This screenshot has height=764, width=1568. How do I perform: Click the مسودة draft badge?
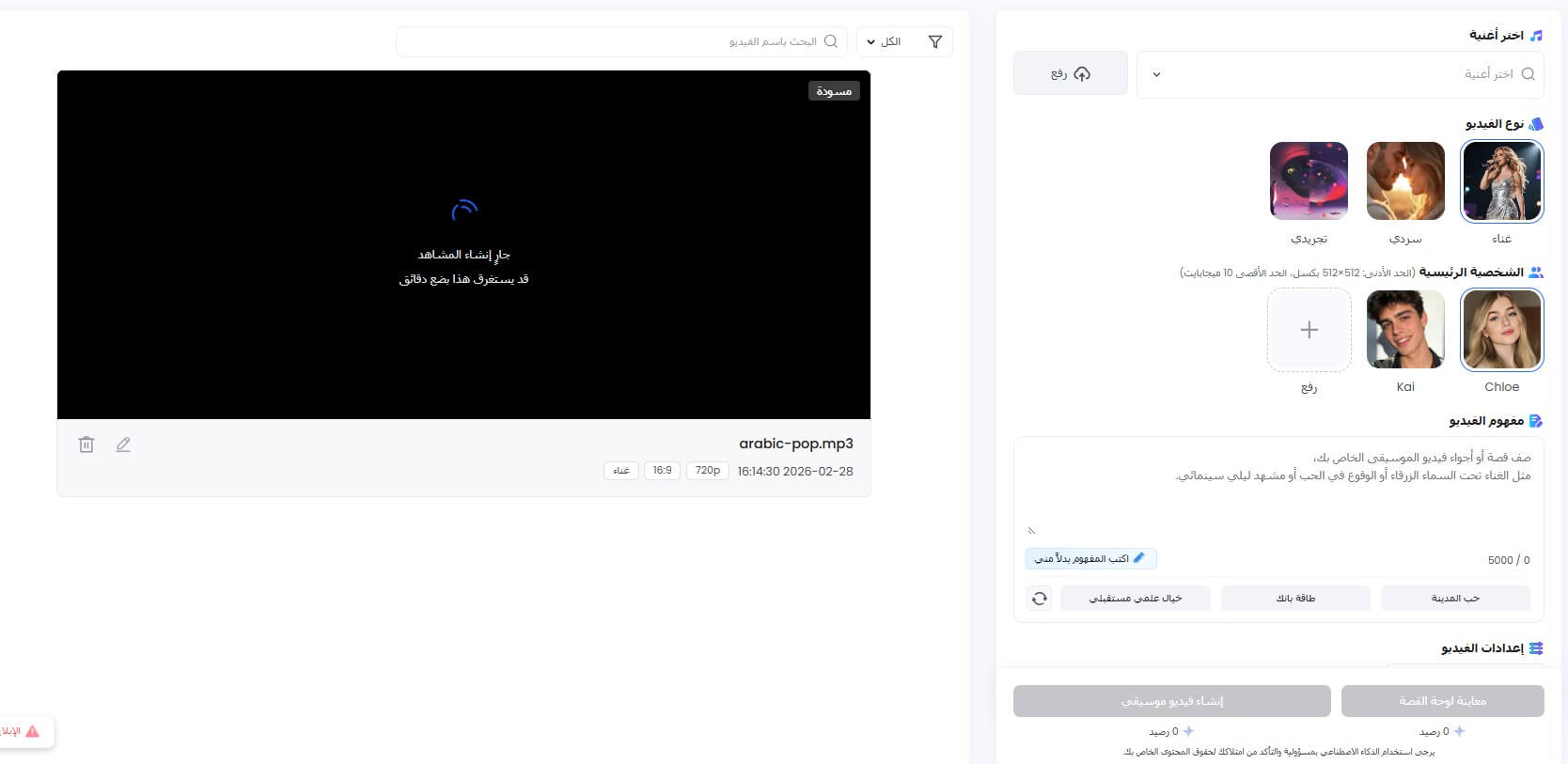(x=834, y=91)
